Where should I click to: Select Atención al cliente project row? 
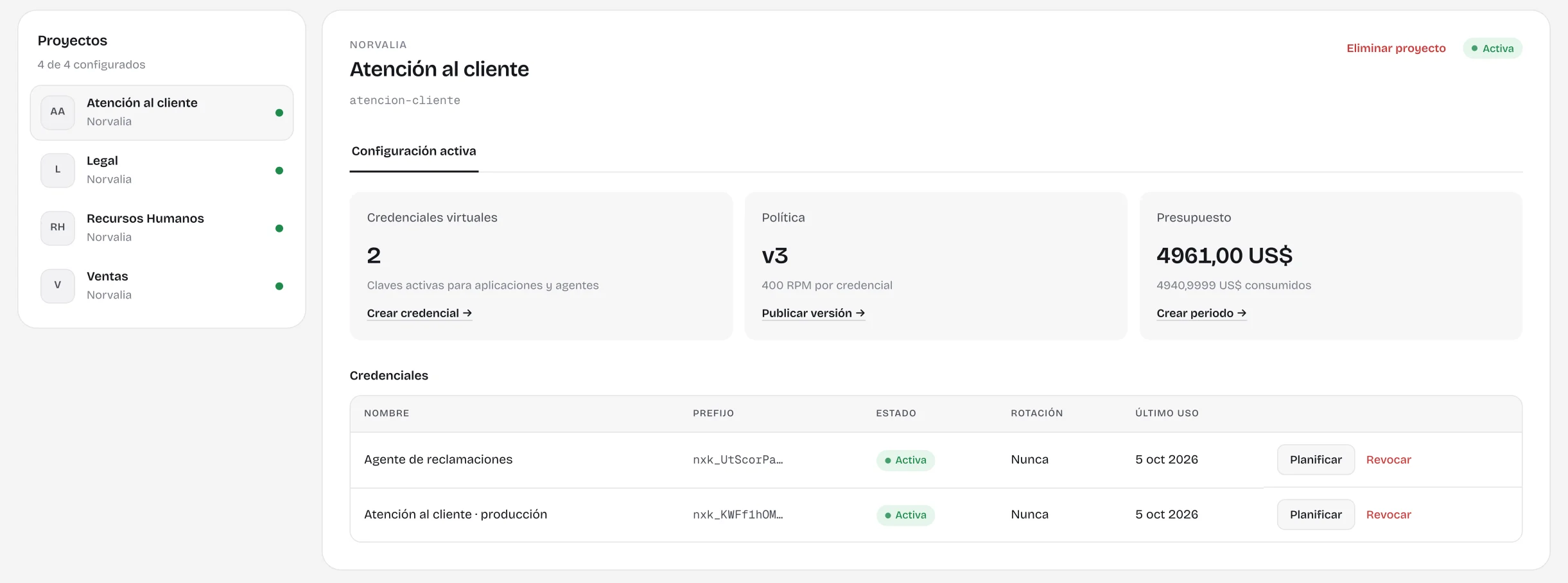(x=162, y=112)
